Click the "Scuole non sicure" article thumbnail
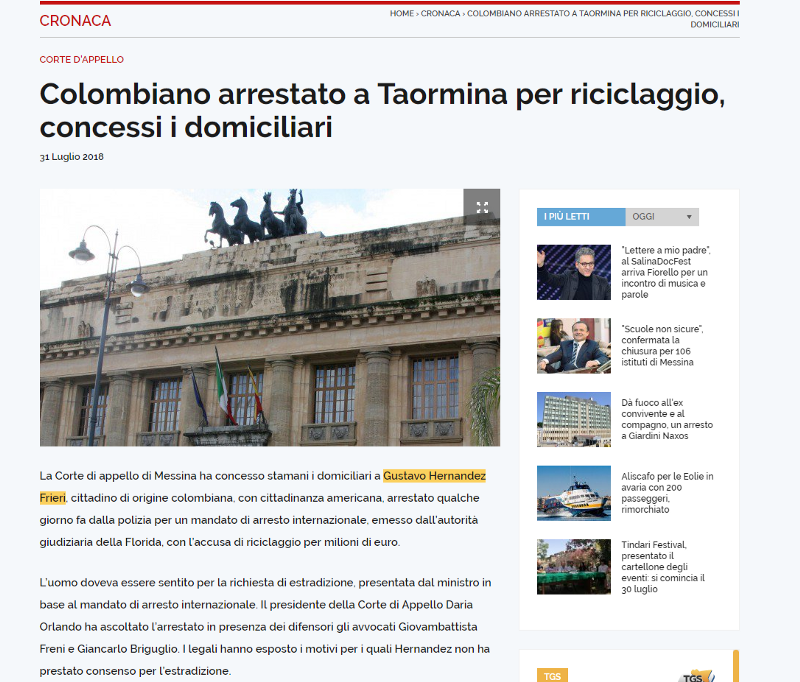This screenshot has width=800, height=682. [x=573, y=345]
